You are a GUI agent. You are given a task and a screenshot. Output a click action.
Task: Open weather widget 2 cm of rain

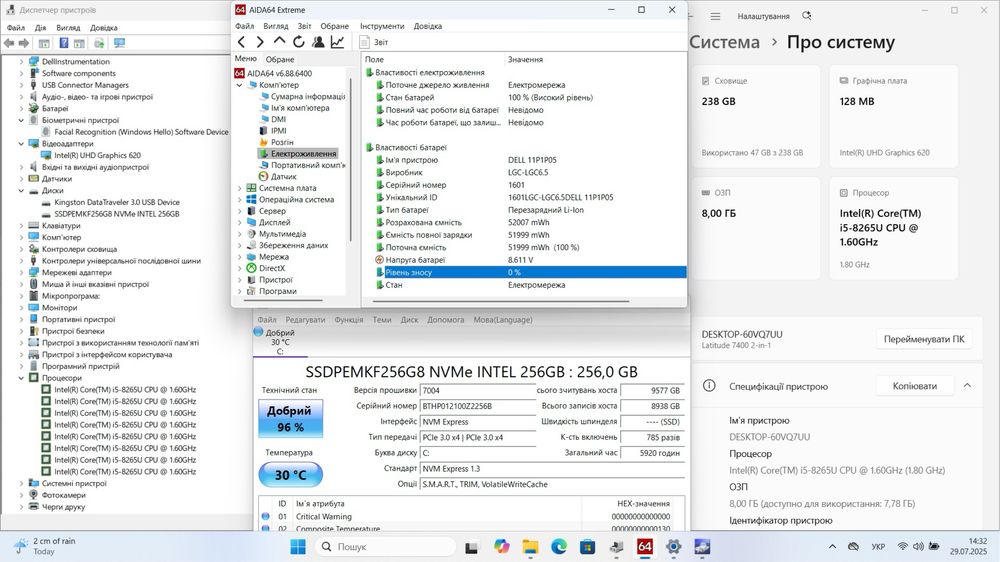pyautogui.click(x=45, y=546)
